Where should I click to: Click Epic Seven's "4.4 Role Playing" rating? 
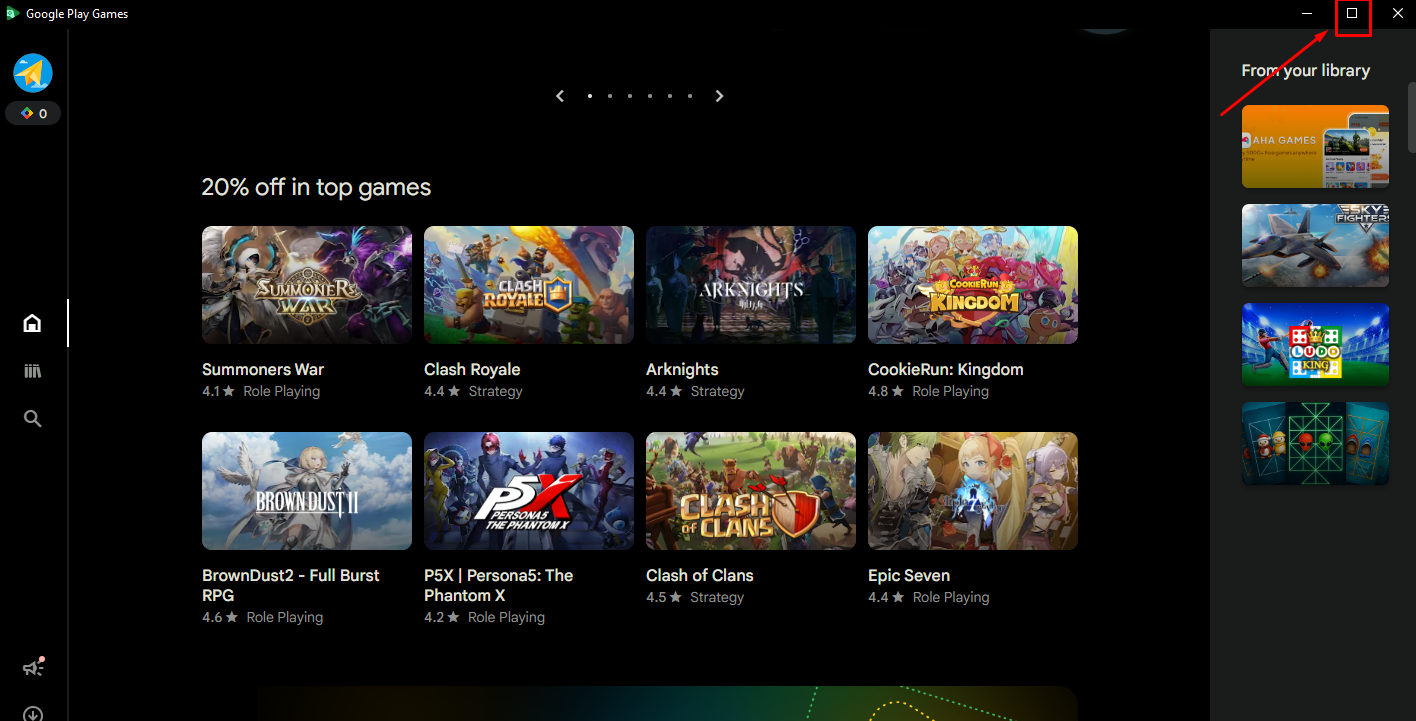[928, 597]
